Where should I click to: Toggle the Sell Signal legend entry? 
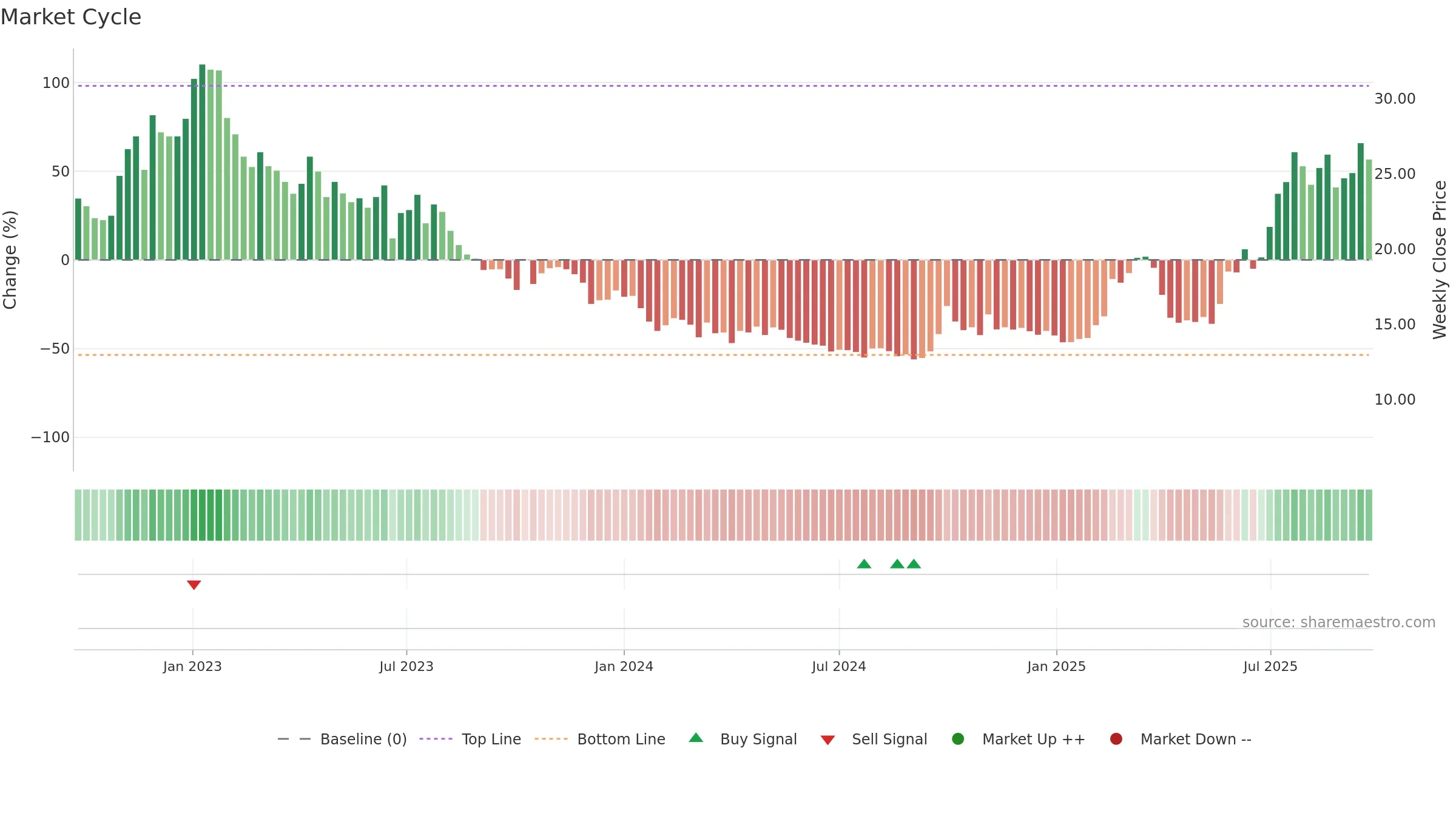874,739
